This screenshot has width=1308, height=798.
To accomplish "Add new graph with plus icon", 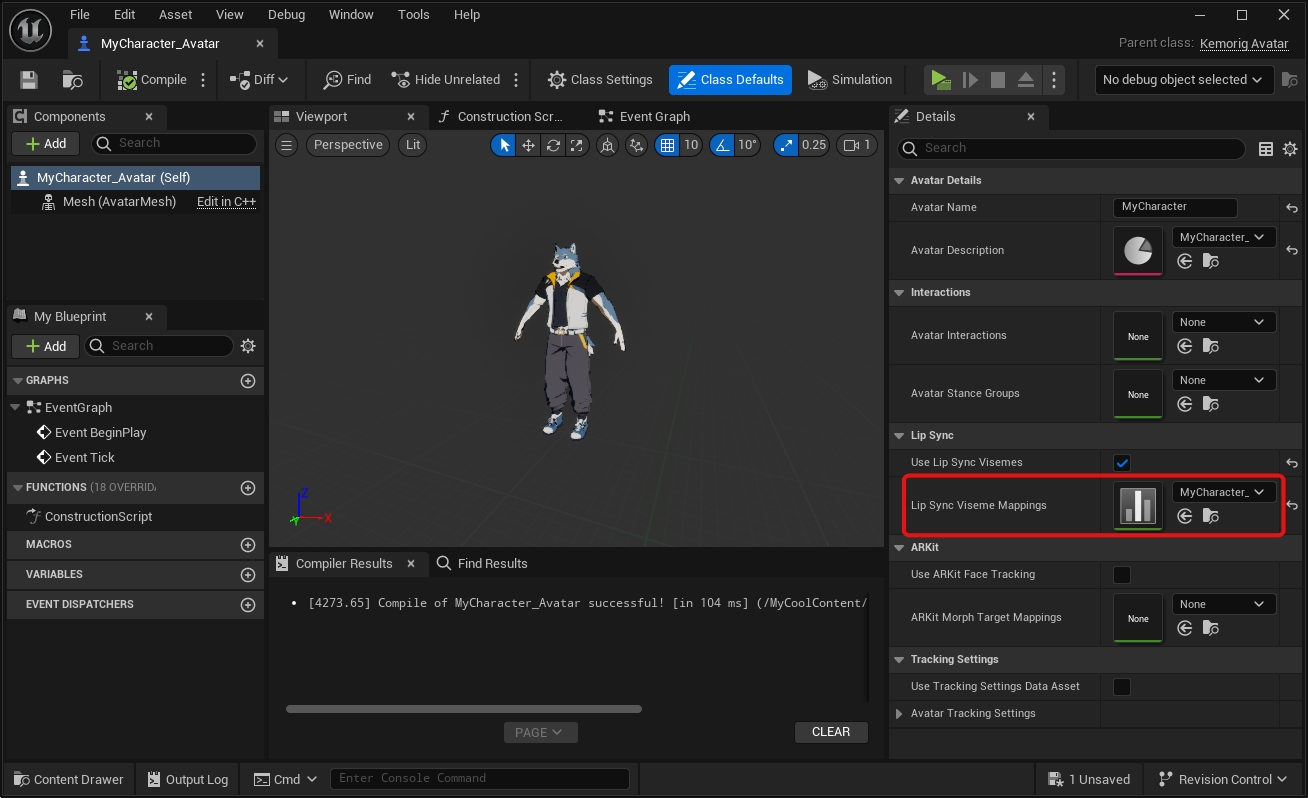I will [248, 381].
